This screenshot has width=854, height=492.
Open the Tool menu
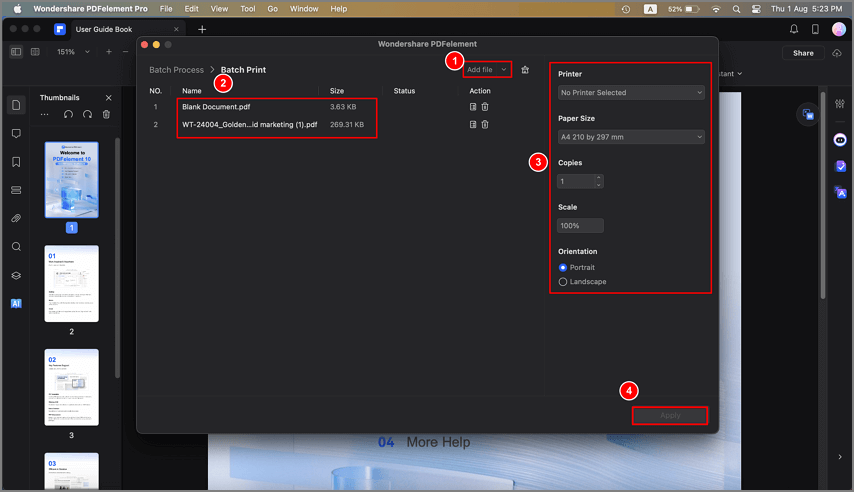click(248, 9)
